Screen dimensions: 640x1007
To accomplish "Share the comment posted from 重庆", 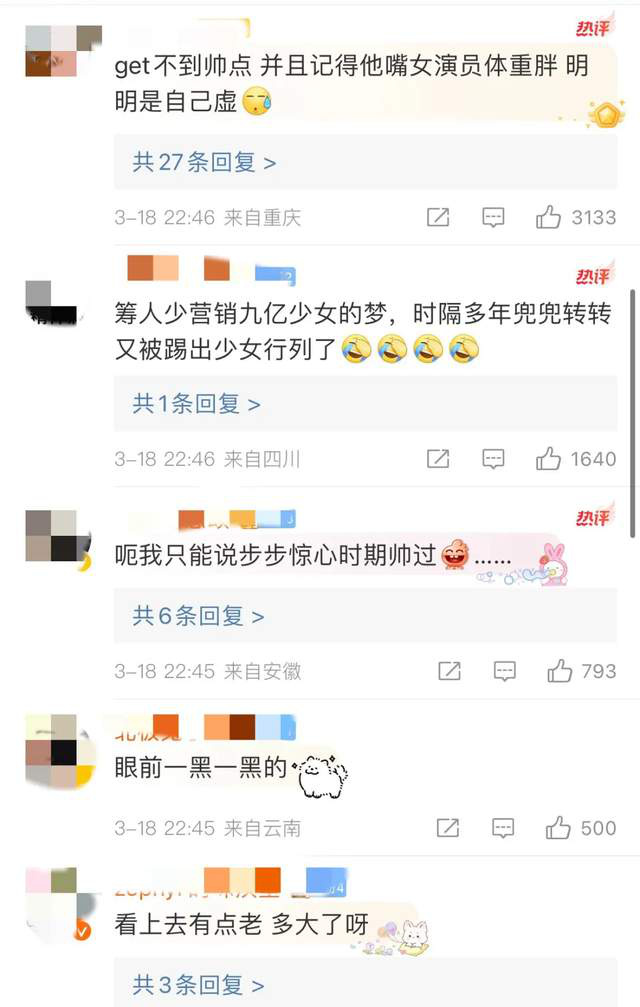I will (x=438, y=217).
